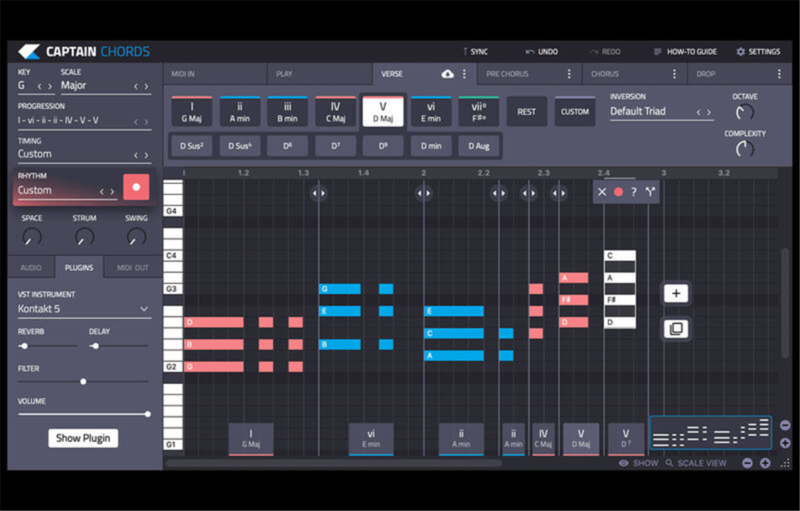The image size is (800, 511).
Task: Click the split icon in chord popup toolbar
Action: [x=650, y=192]
